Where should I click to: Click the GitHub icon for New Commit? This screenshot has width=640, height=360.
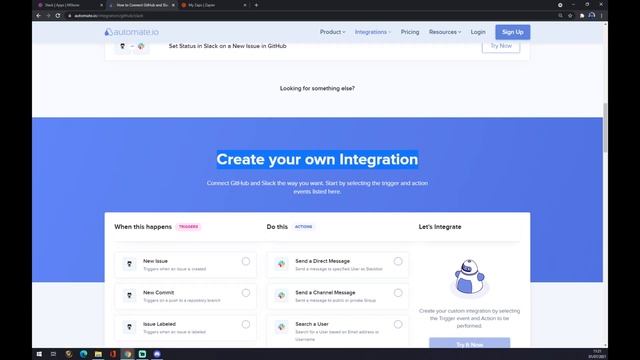click(x=129, y=295)
